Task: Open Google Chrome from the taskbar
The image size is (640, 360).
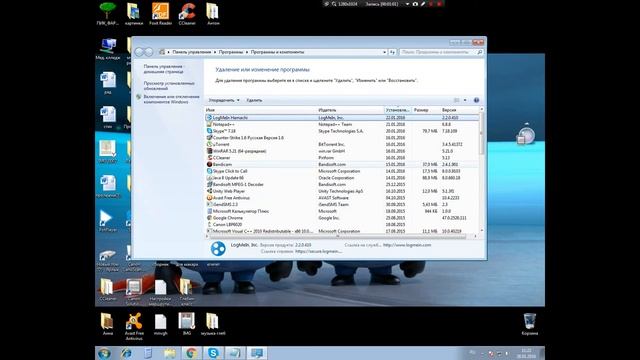Action: click(191, 353)
